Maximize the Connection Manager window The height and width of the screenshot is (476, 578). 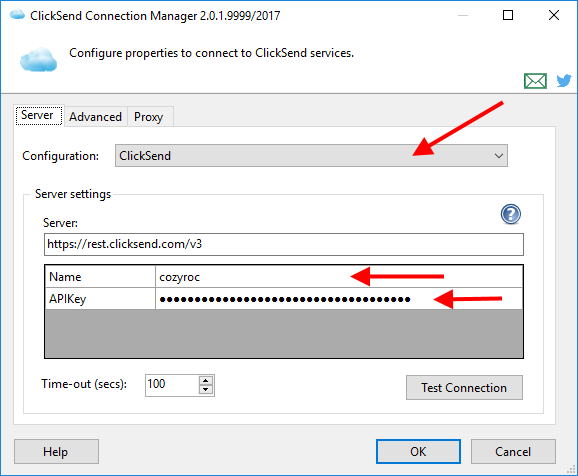click(x=508, y=15)
